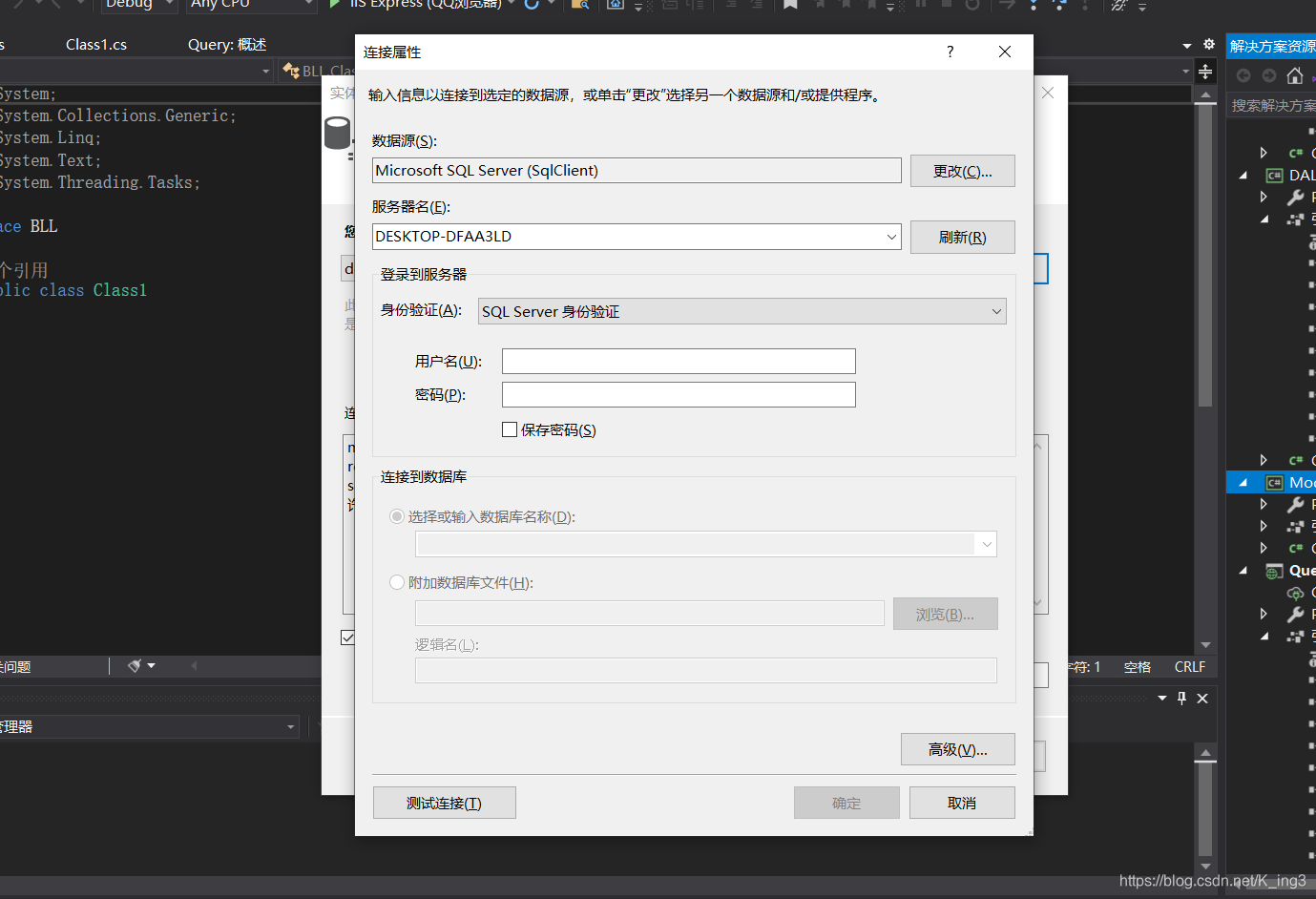Pin the bottom output panel
The image size is (1316, 899).
[x=1181, y=698]
